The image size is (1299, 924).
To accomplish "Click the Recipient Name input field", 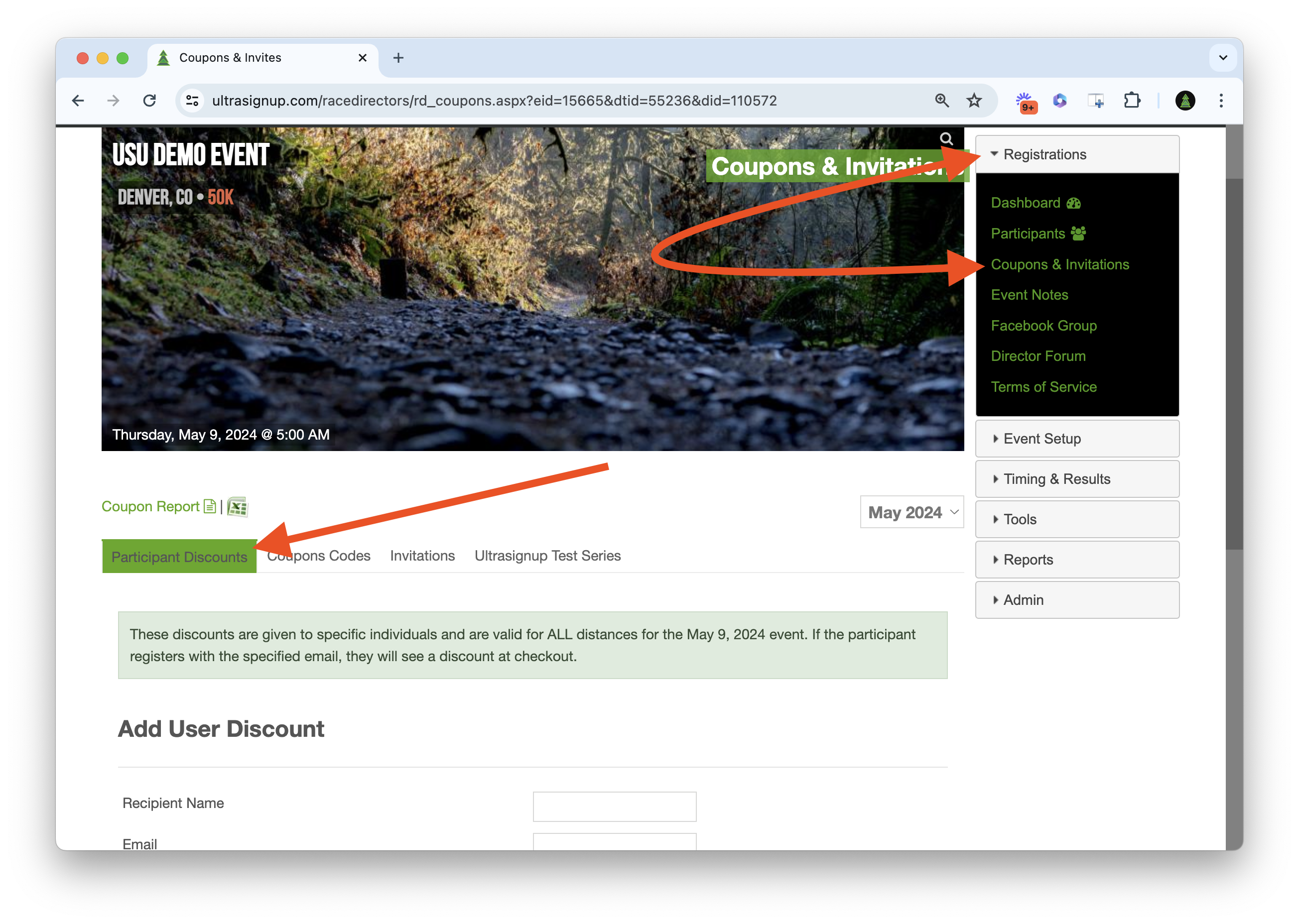I will (x=614, y=806).
